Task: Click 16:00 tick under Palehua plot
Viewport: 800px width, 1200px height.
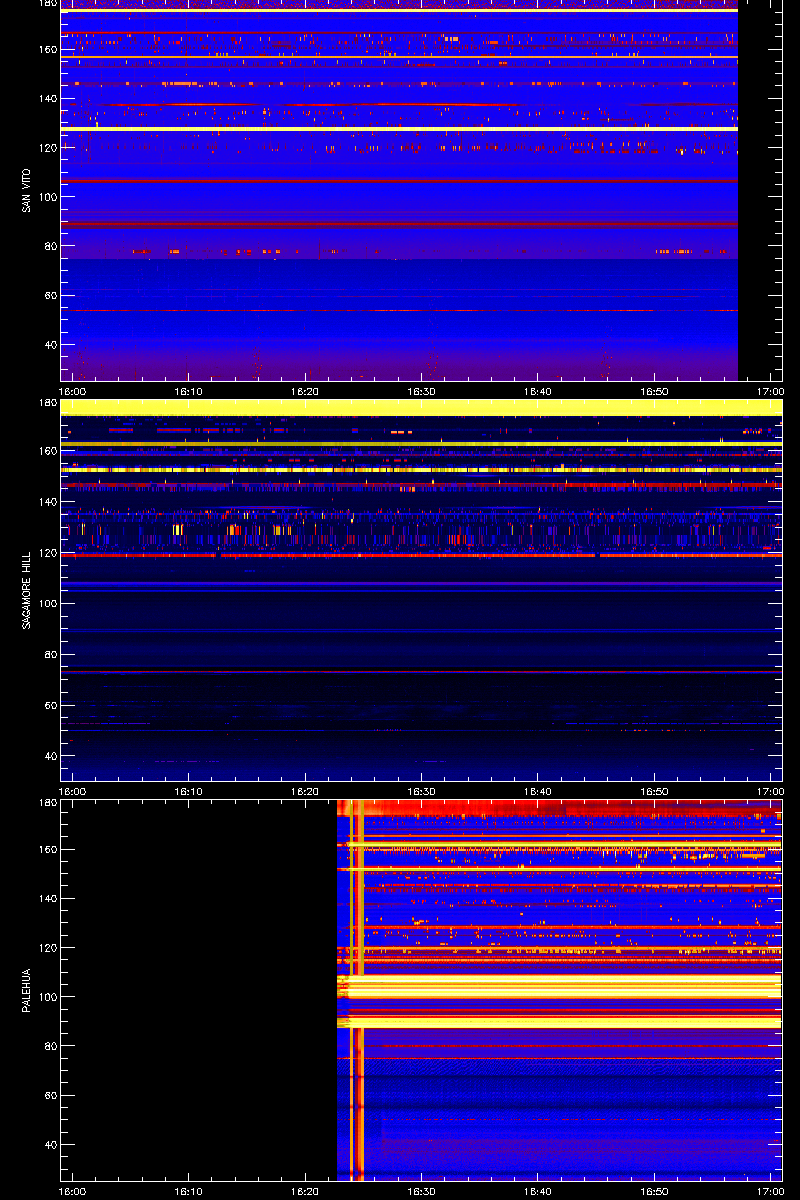Action: [73, 1191]
